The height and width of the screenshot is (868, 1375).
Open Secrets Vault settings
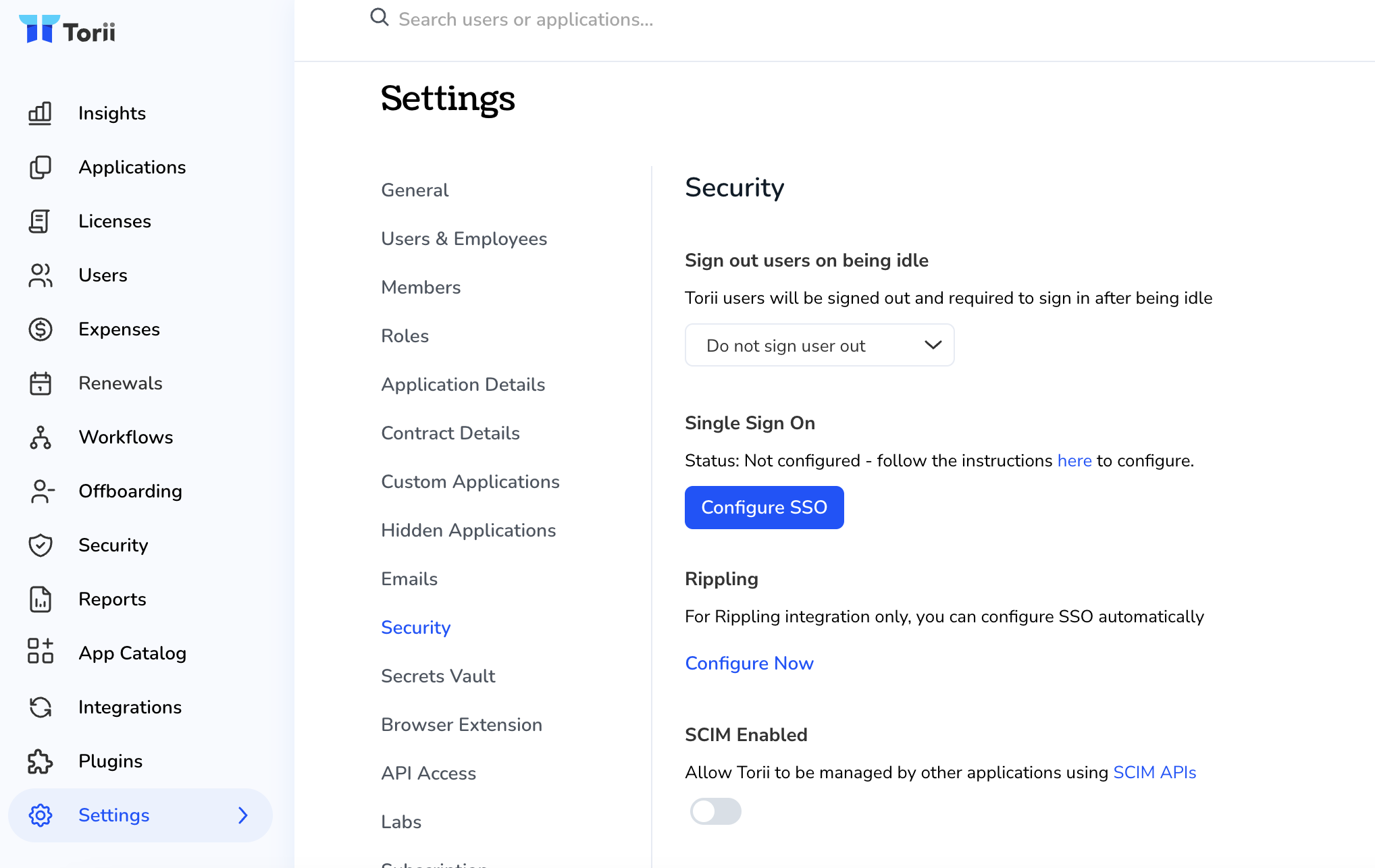[x=438, y=676]
